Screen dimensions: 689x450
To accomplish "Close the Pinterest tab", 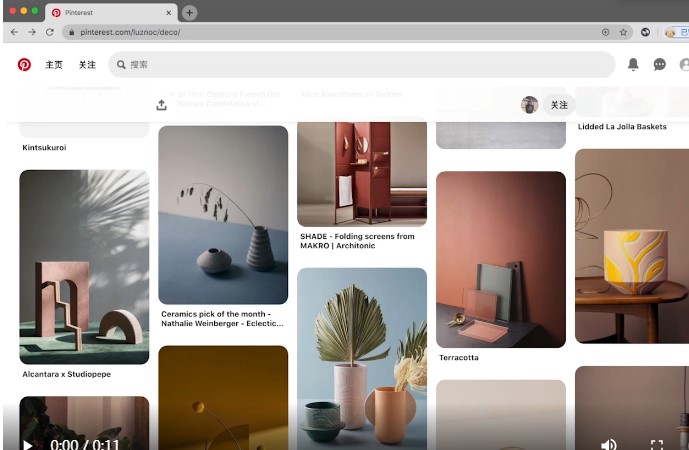I will (169, 13).
